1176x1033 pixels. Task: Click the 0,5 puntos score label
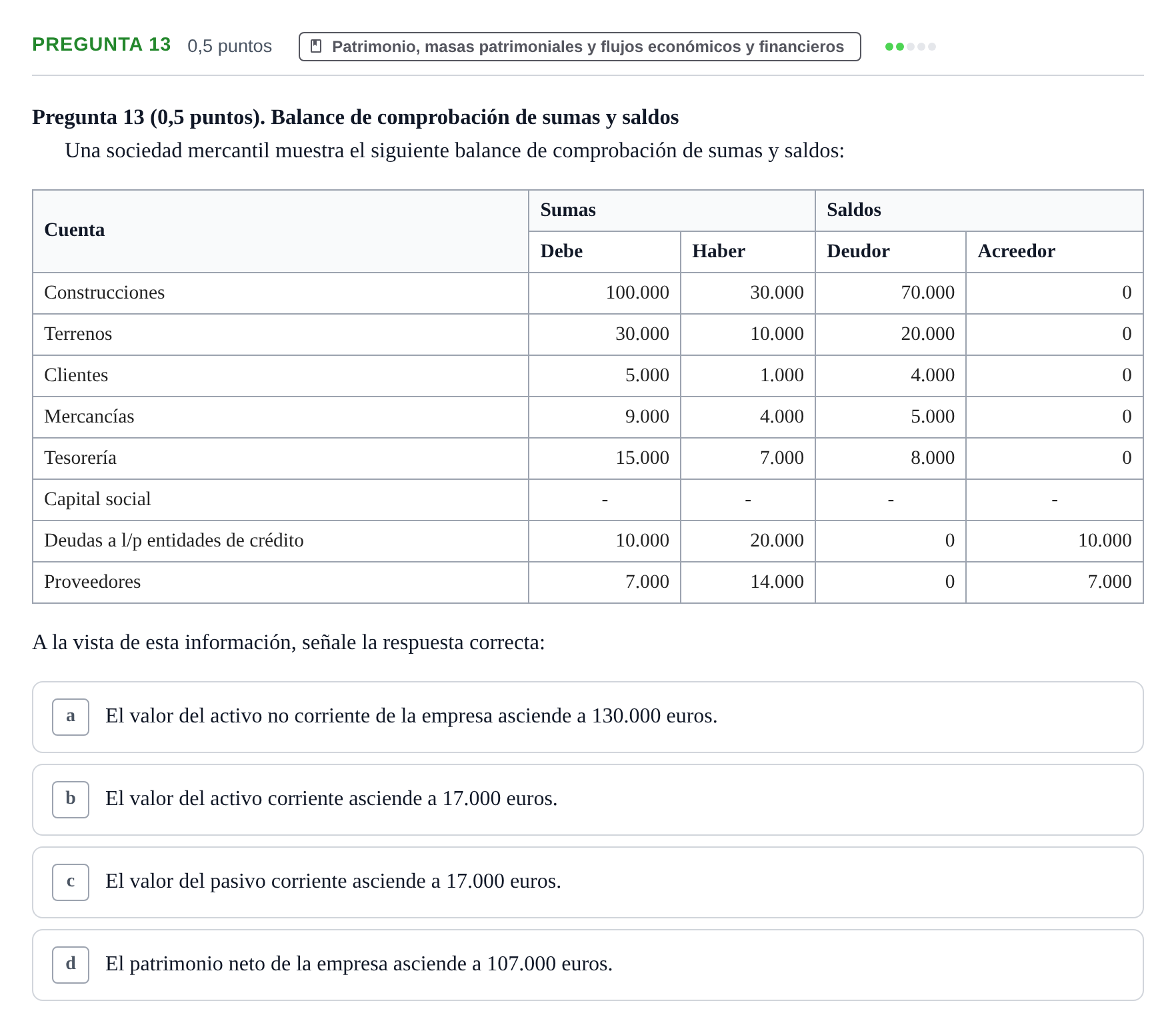click(x=229, y=46)
